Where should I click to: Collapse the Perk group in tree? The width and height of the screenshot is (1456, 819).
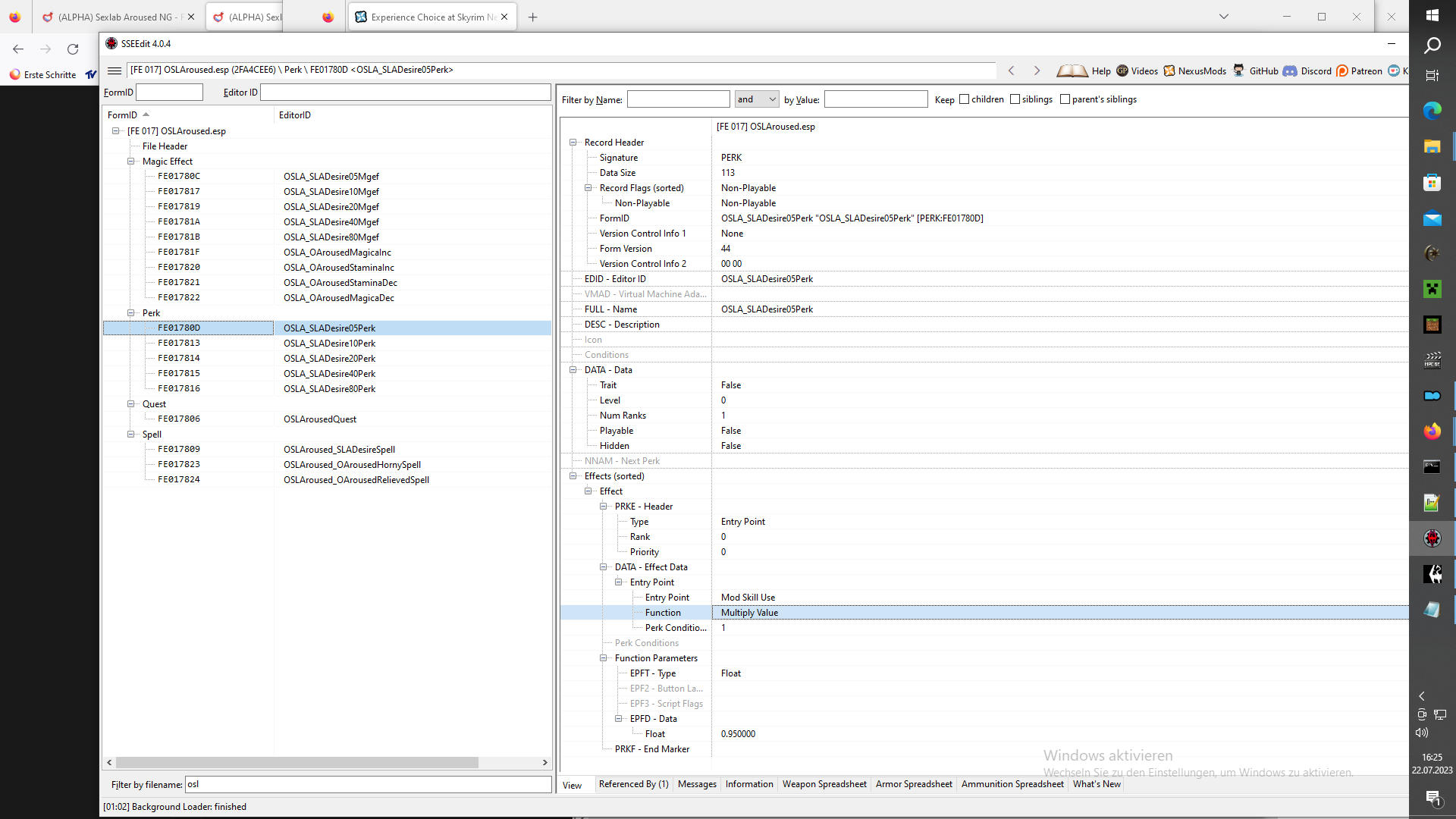tap(131, 312)
